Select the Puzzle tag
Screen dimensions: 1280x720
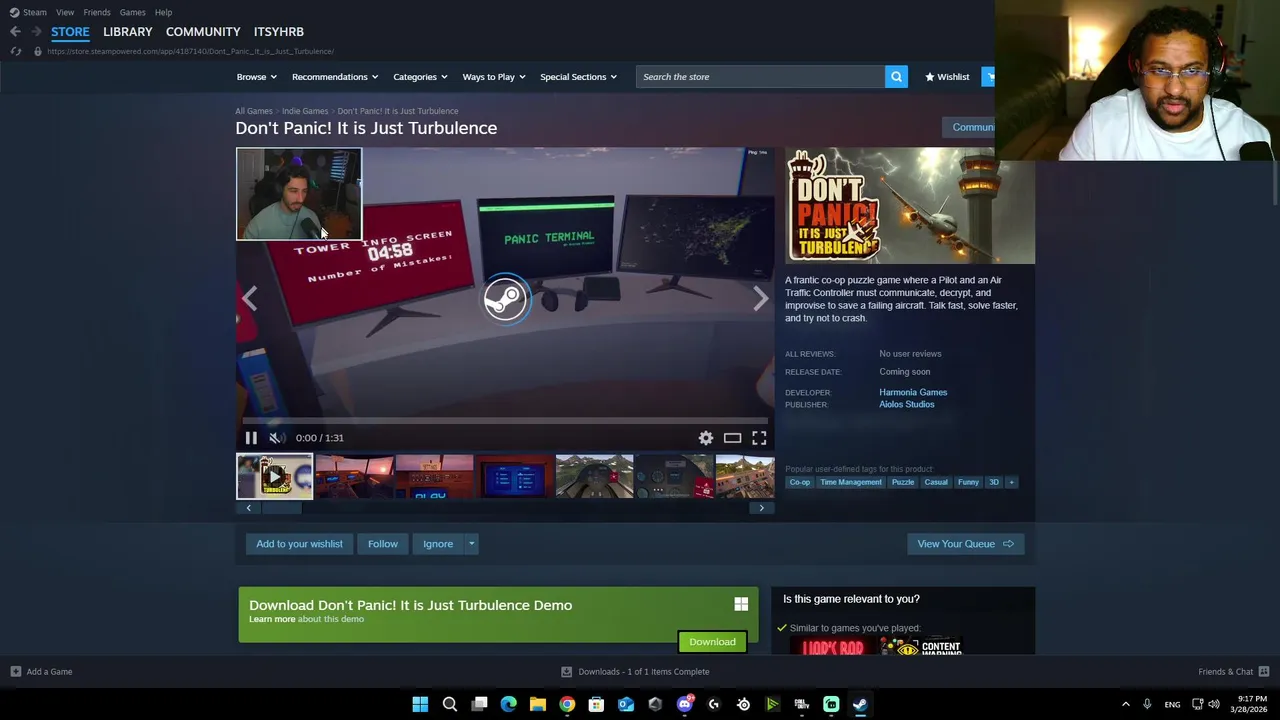(x=903, y=482)
